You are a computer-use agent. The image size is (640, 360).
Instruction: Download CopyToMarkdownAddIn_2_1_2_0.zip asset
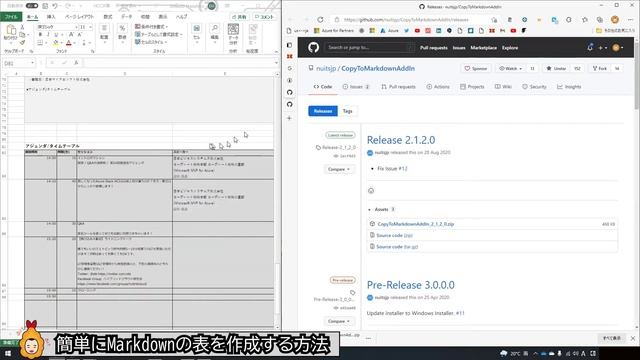(416, 224)
